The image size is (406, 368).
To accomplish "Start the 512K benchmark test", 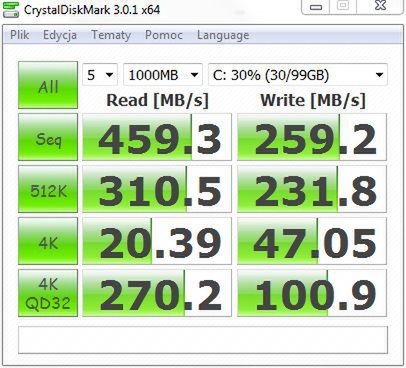I will click(48, 189).
